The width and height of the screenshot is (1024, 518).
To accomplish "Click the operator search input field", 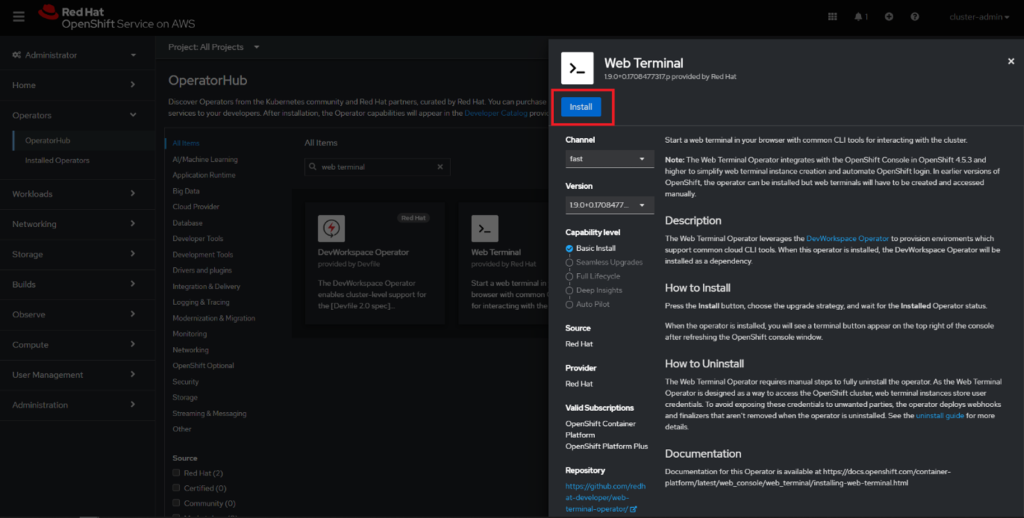I will tap(377, 167).
